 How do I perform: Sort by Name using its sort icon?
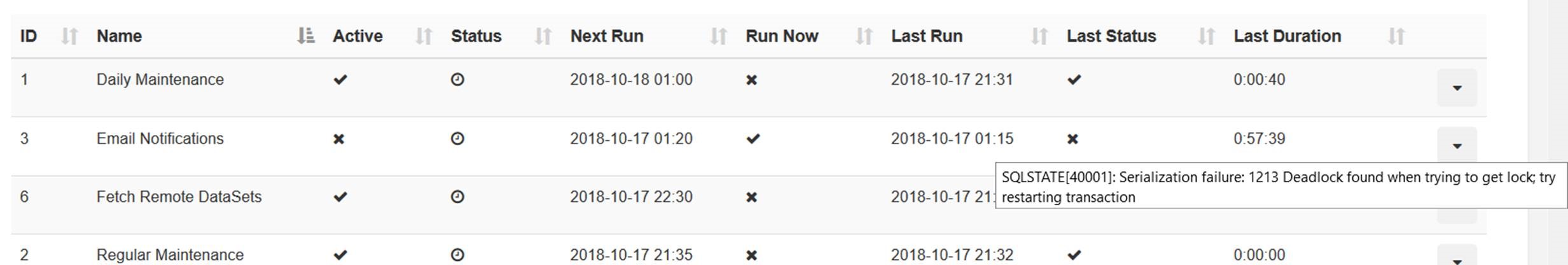tap(306, 36)
